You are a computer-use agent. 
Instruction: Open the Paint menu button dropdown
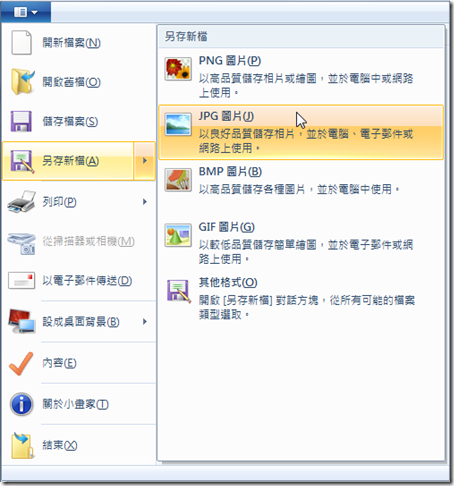pos(26,12)
